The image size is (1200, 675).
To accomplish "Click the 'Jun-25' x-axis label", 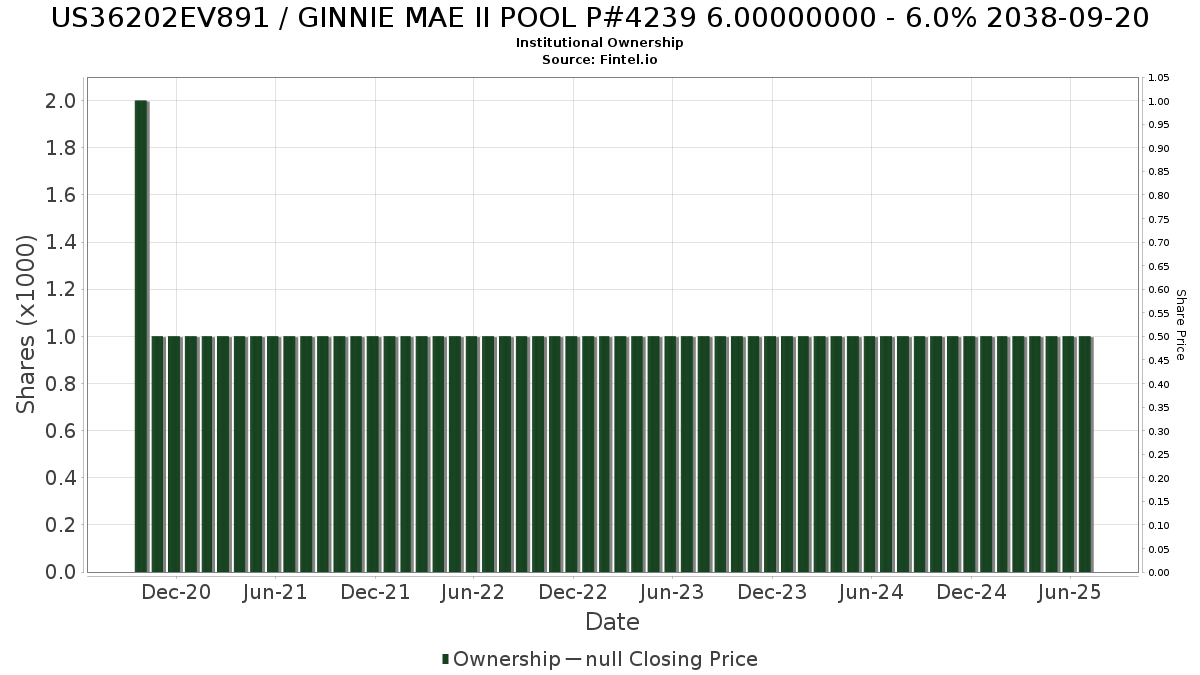I will [x=1070, y=592].
